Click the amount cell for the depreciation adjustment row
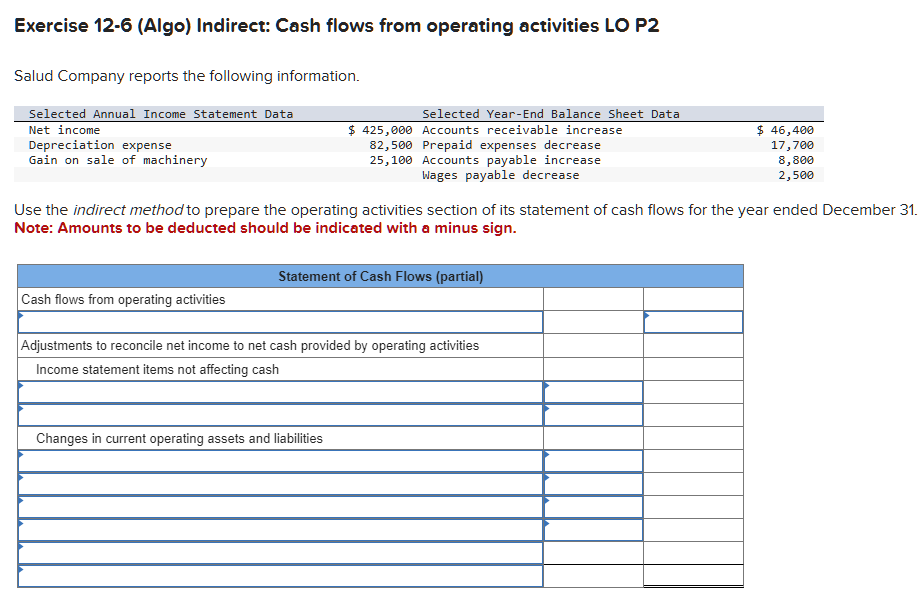This screenshot has width=924, height=604. pyautogui.click(x=592, y=391)
